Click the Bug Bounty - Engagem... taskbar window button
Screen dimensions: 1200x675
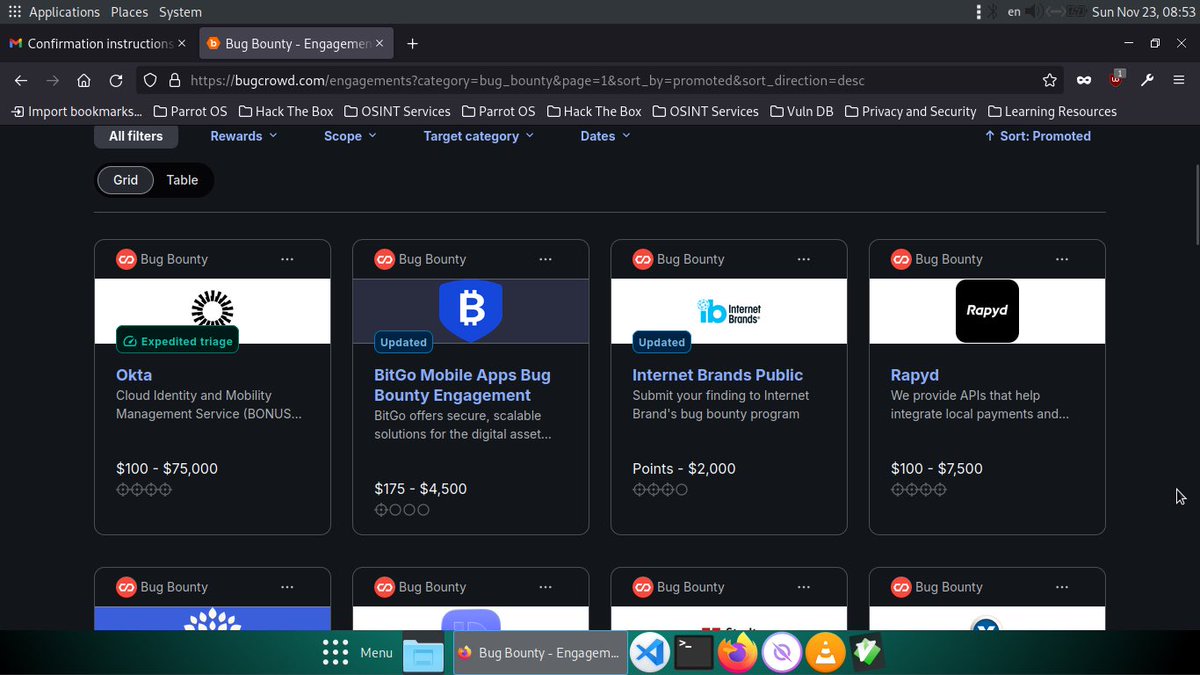click(541, 653)
